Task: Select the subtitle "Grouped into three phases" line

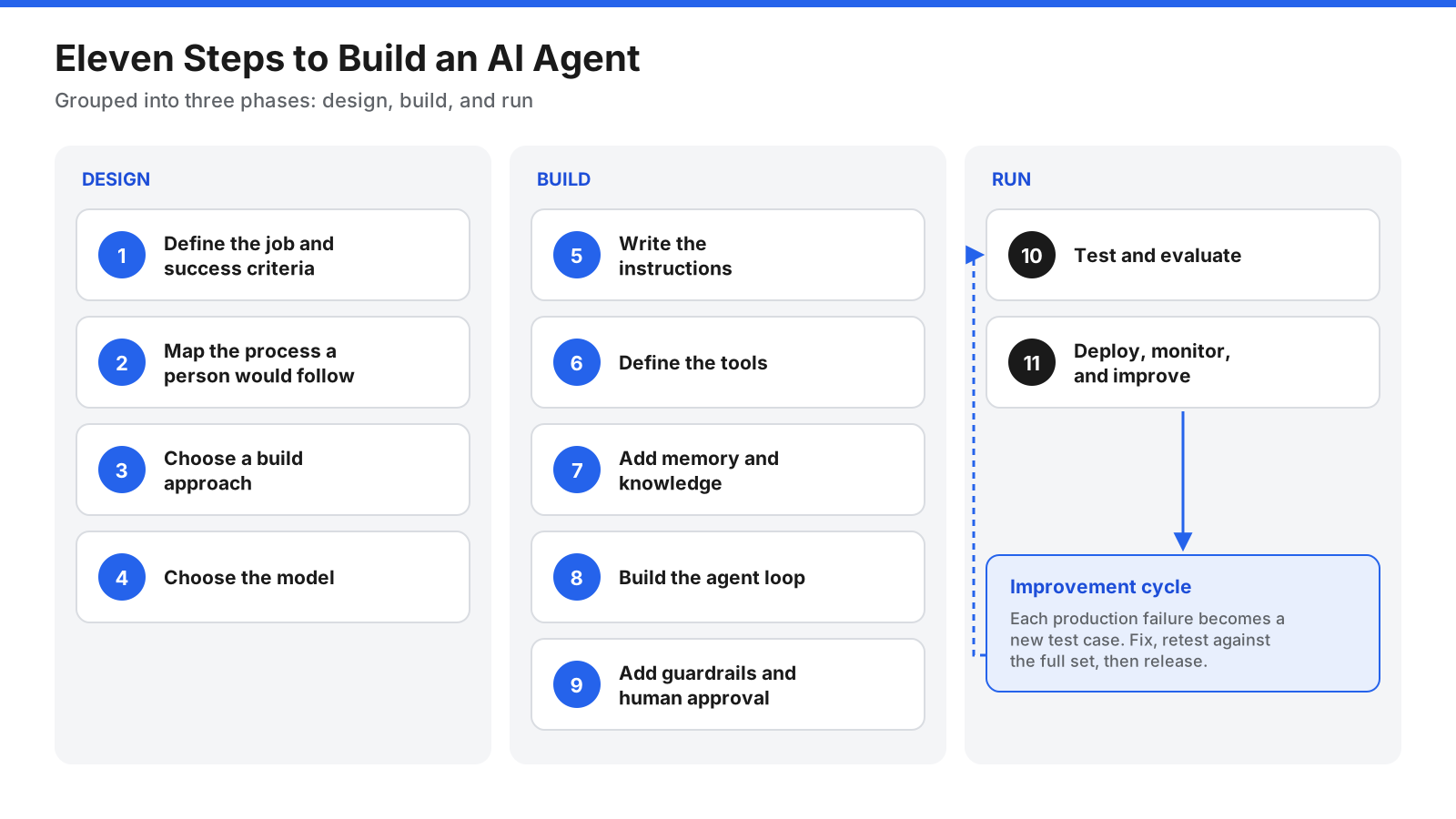Action: coord(294,101)
